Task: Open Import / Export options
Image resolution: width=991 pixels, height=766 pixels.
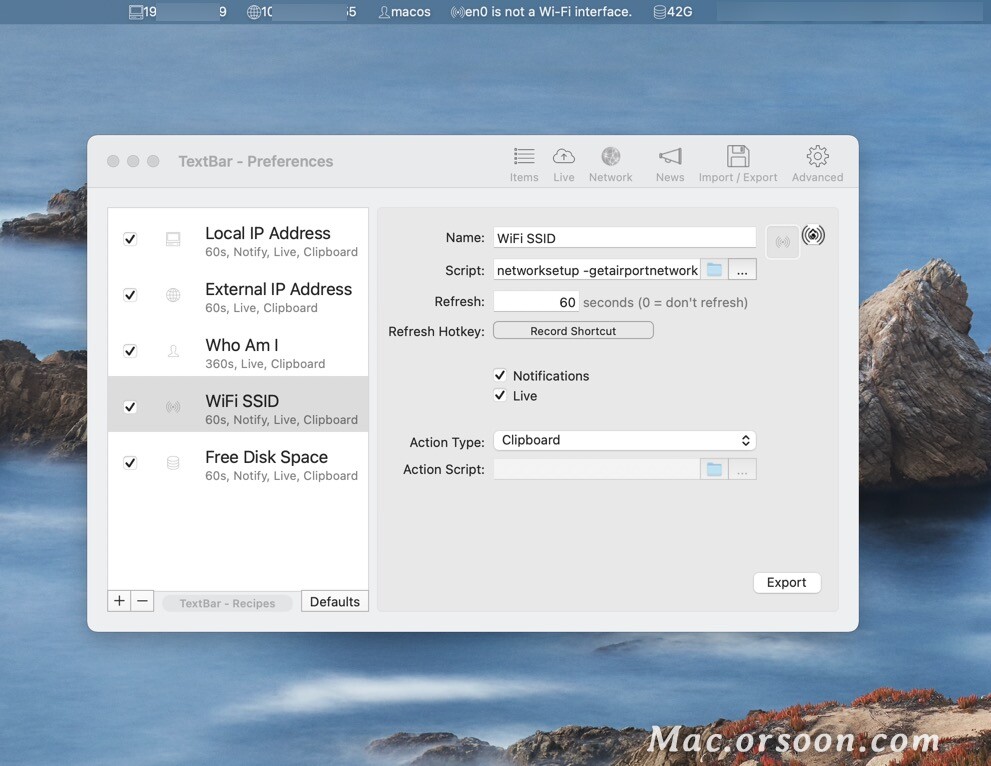Action: coord(738,163)
